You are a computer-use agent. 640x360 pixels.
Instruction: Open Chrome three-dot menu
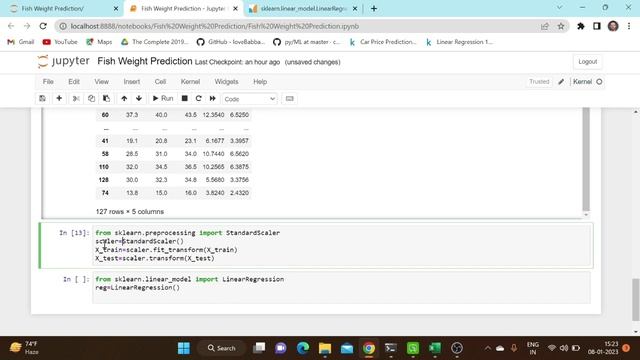[x=629, y=26]
